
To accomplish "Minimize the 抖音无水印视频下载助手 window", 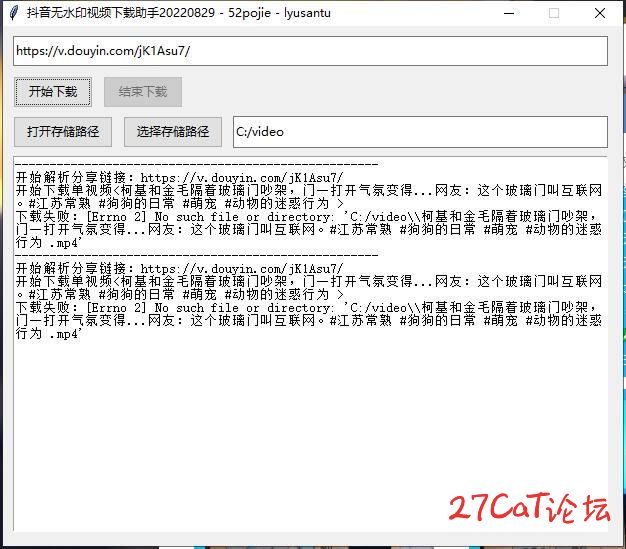I will [509, 13].
